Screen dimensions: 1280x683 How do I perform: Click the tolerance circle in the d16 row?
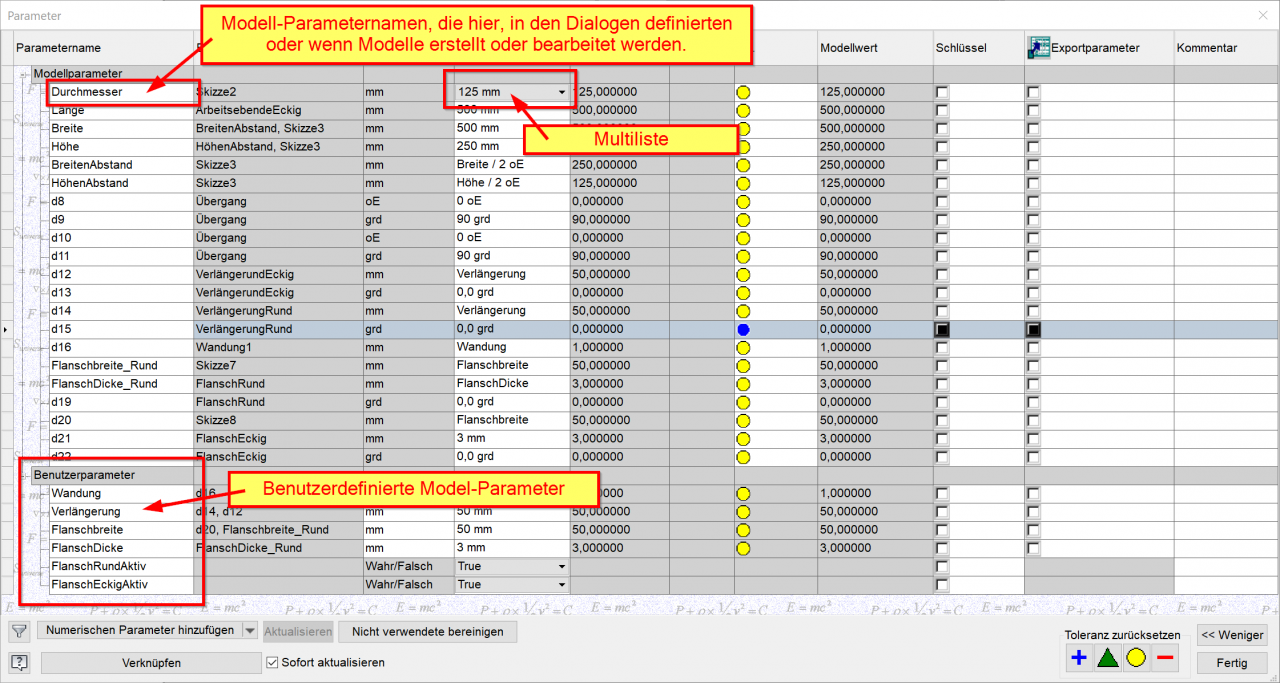pos(743,348)
